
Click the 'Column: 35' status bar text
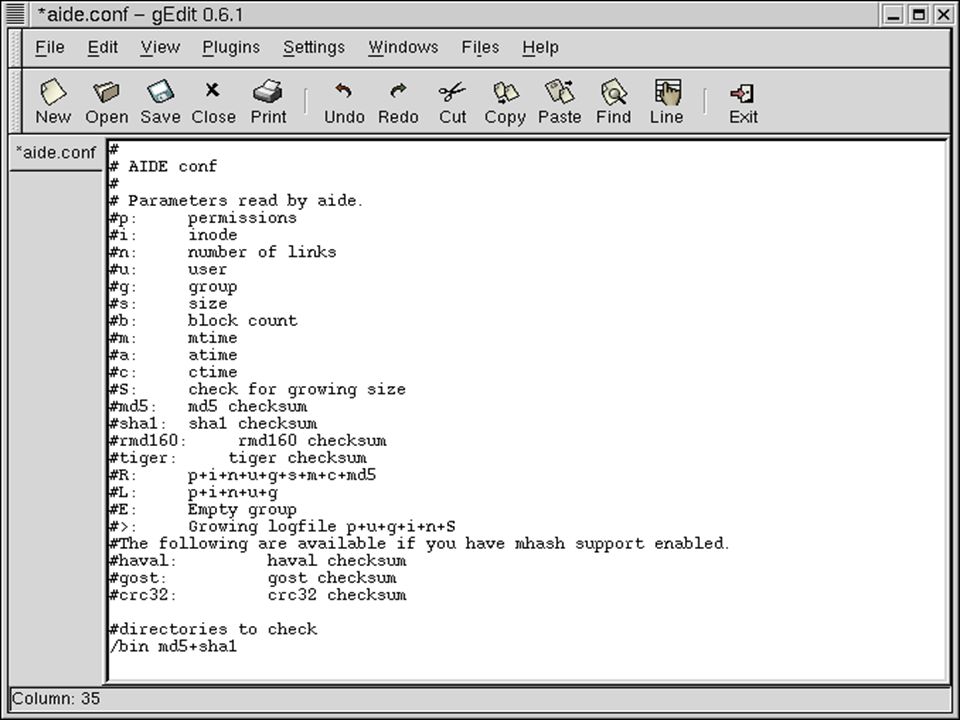point(56,699)
